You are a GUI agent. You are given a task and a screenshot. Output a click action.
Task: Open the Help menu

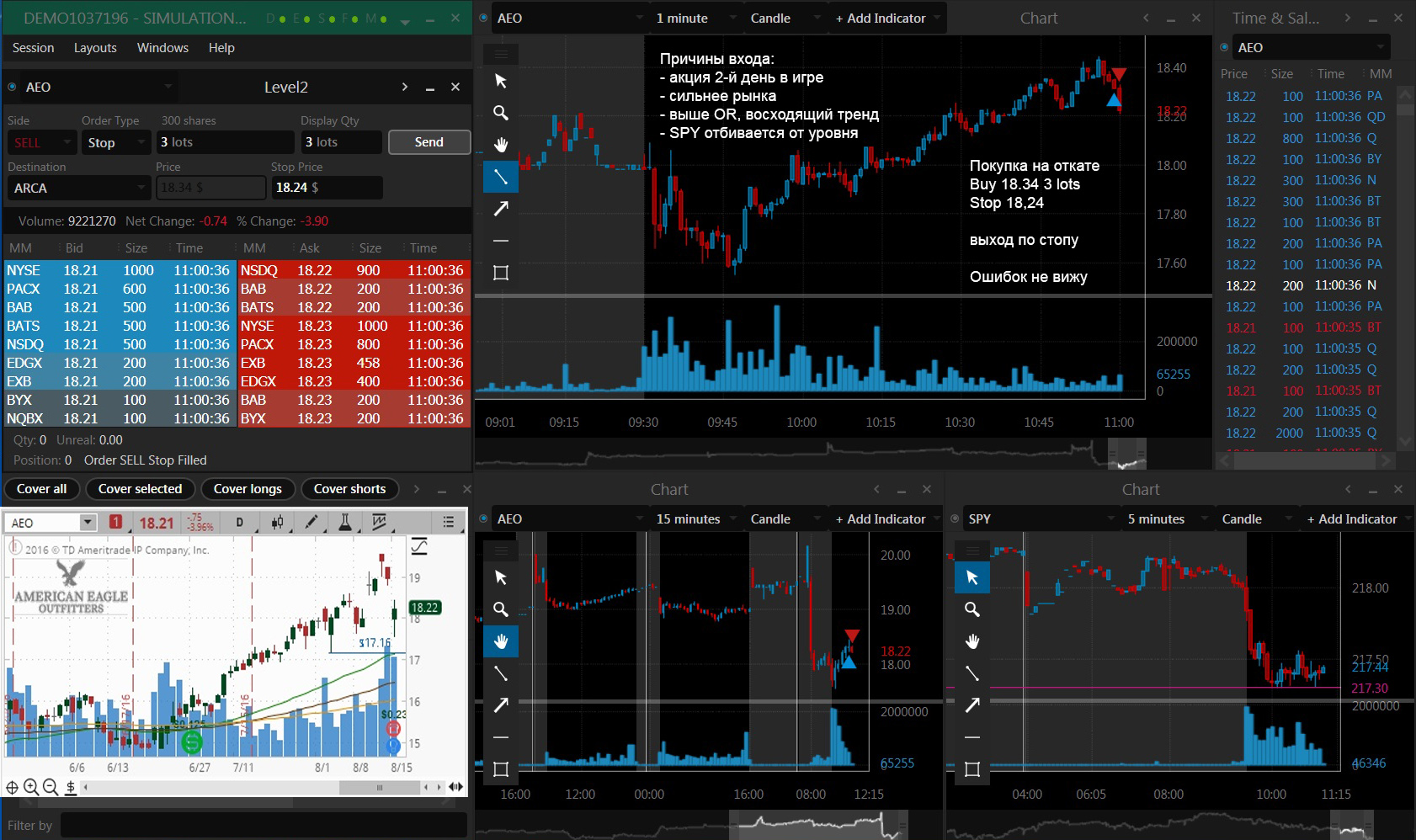pos(221,48)
